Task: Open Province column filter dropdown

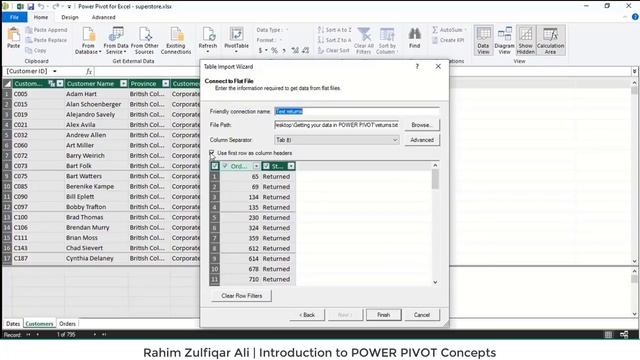Action: (x=165, y=84)
